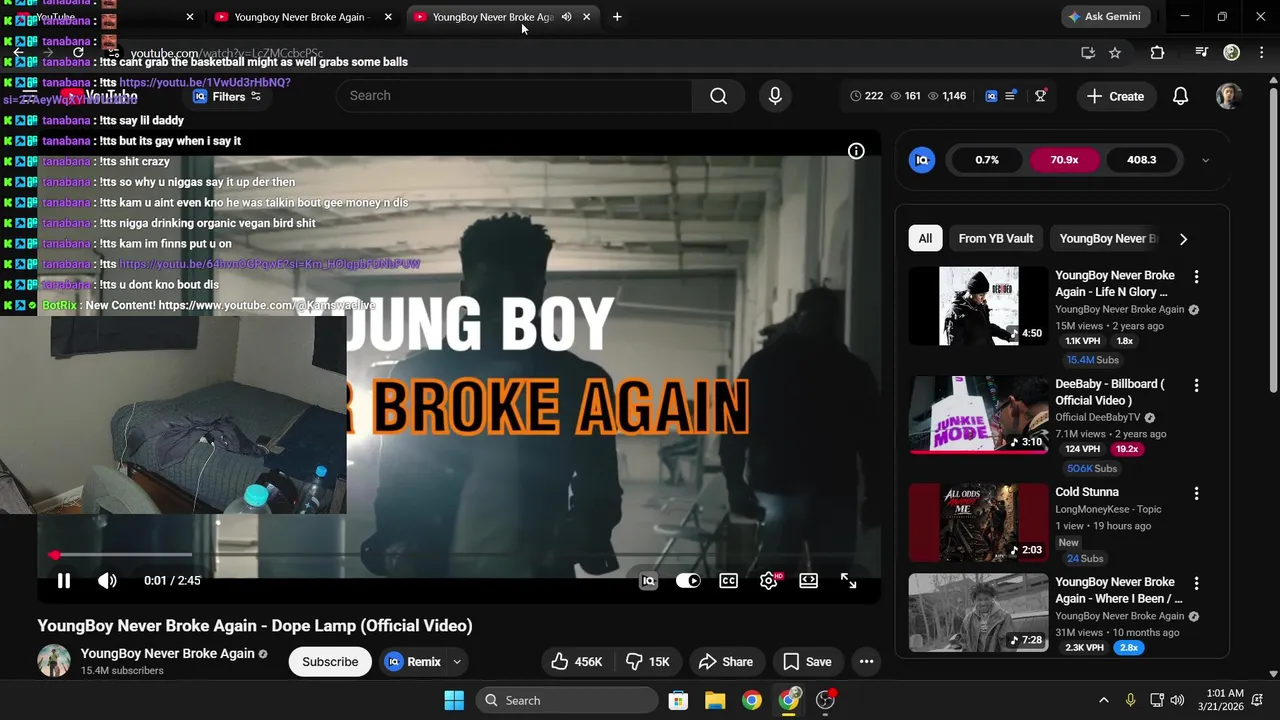
Task: Open YouTube notifications bell
Action: tap(1180, 96)
